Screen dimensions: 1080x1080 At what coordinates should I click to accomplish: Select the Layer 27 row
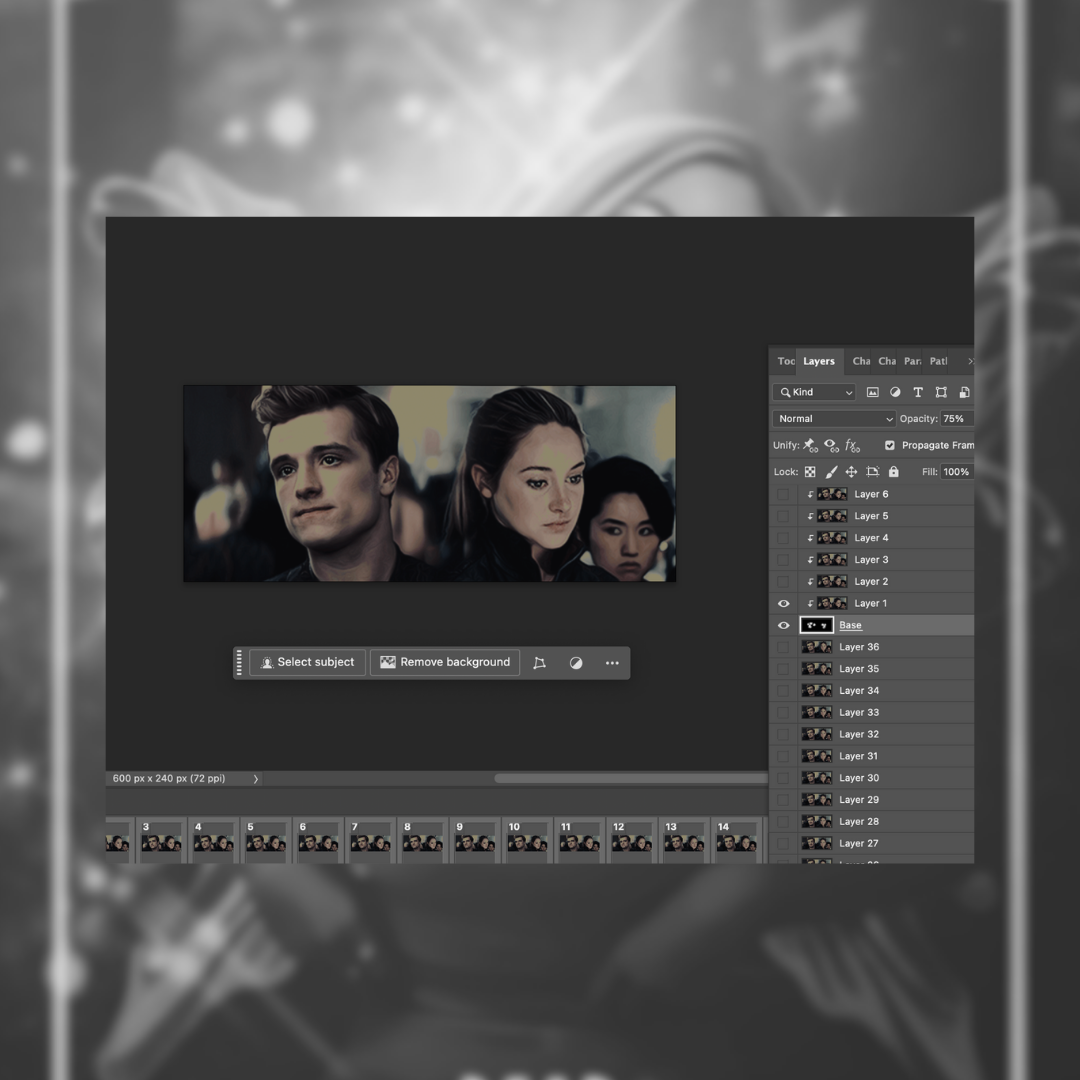pyautogui.click(x=871, y=844)
